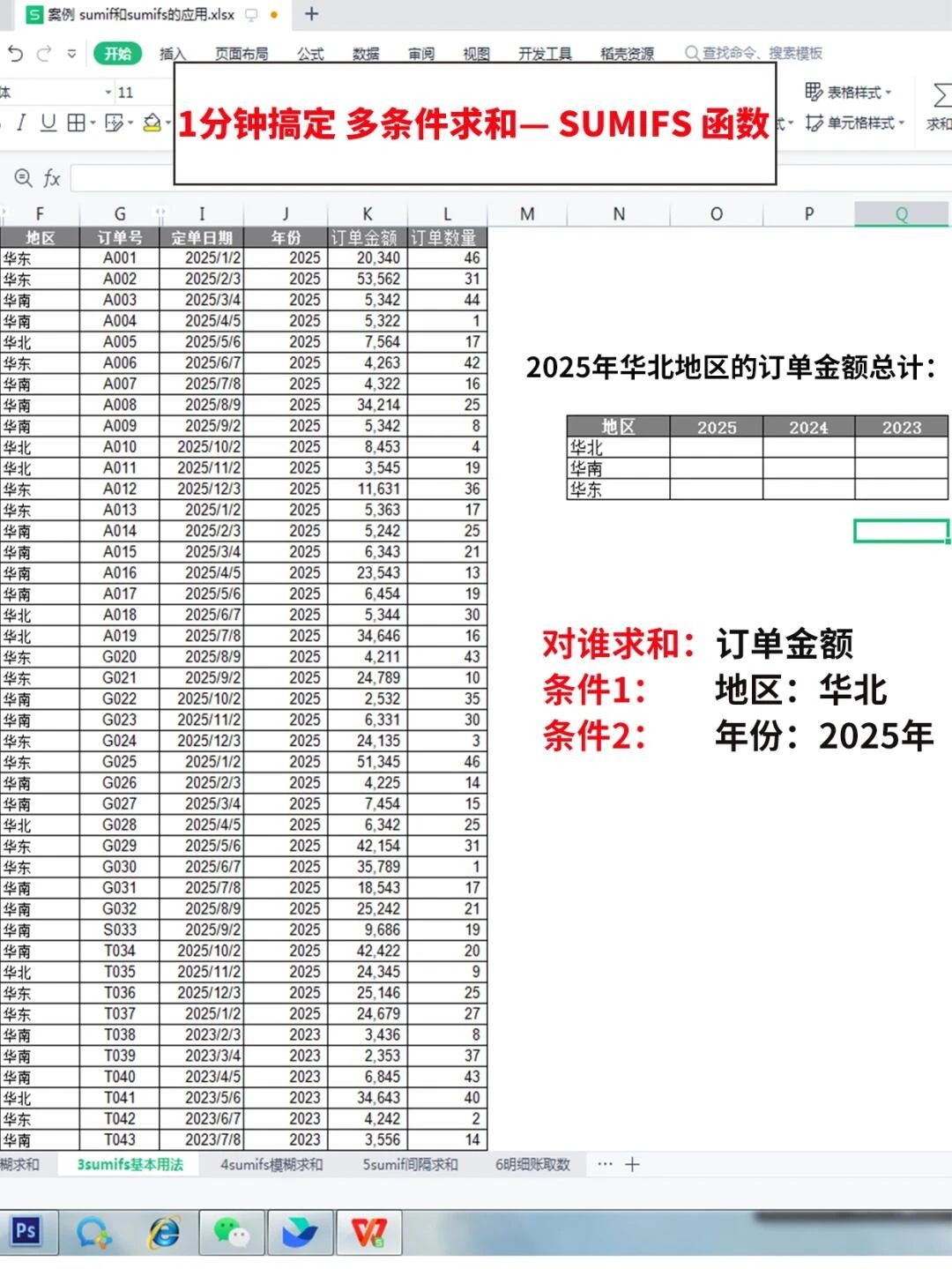Click the Undo arrow icon
Screen dimensions: 952x1269
click(15, 54)
